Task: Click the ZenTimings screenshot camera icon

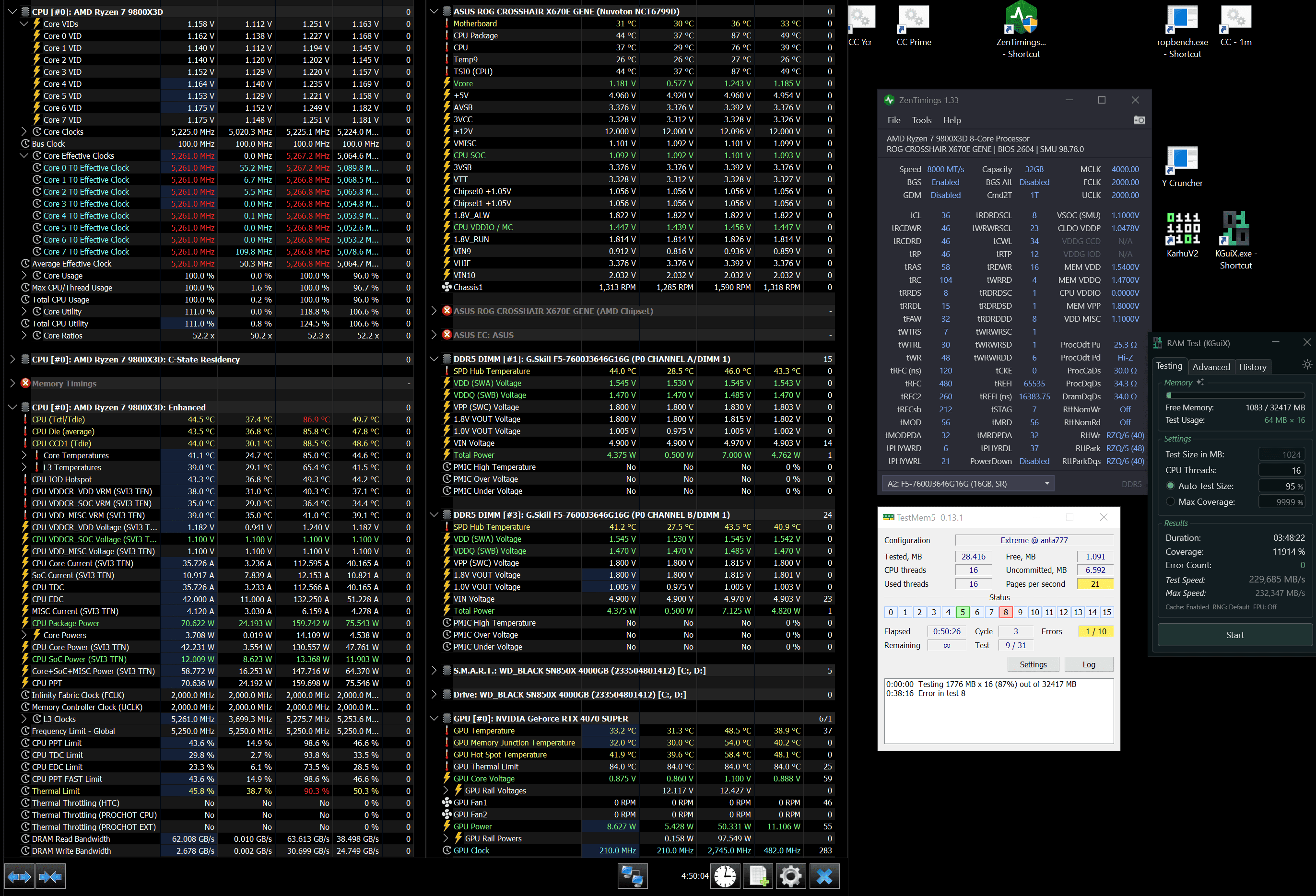Action: (x=1139, y=120)
